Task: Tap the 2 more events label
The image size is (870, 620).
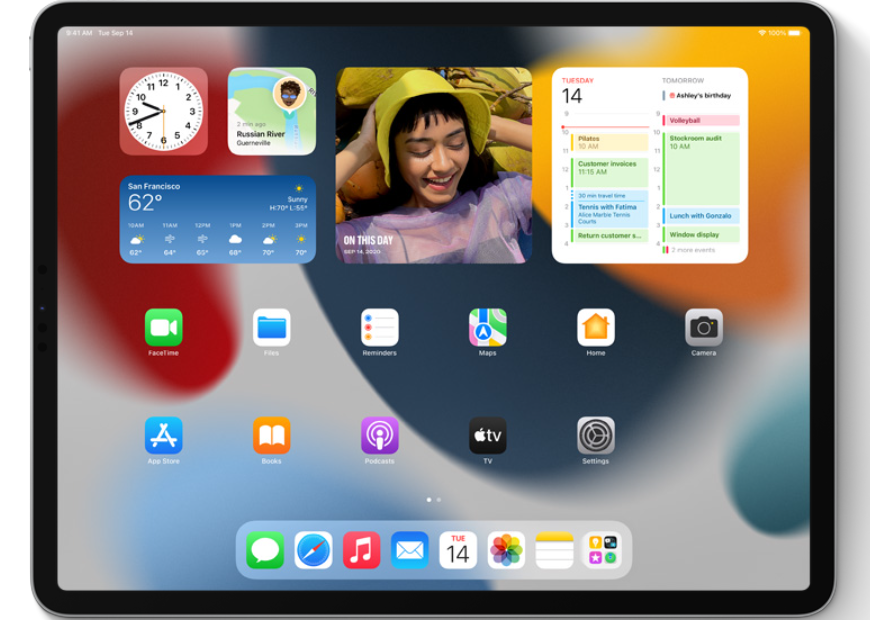Action: (693, 250)
